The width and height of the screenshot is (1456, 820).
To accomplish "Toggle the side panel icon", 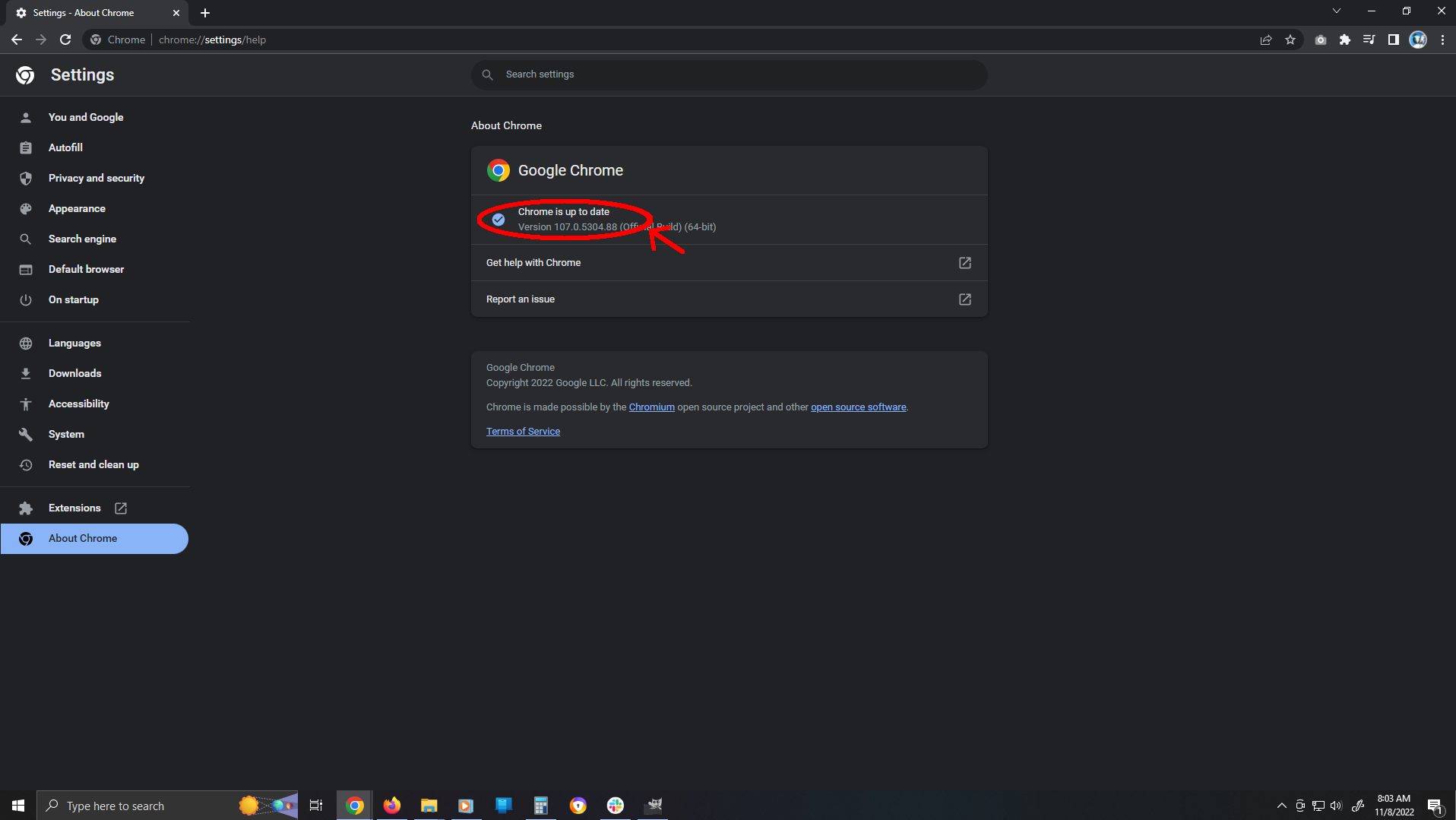I will tap(1394, 40).
